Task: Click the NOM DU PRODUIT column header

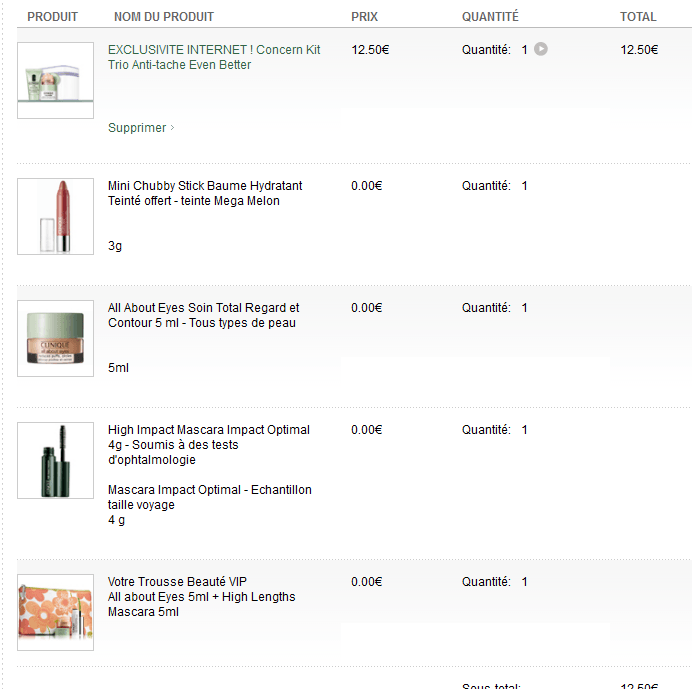Action: click(164, 17)
